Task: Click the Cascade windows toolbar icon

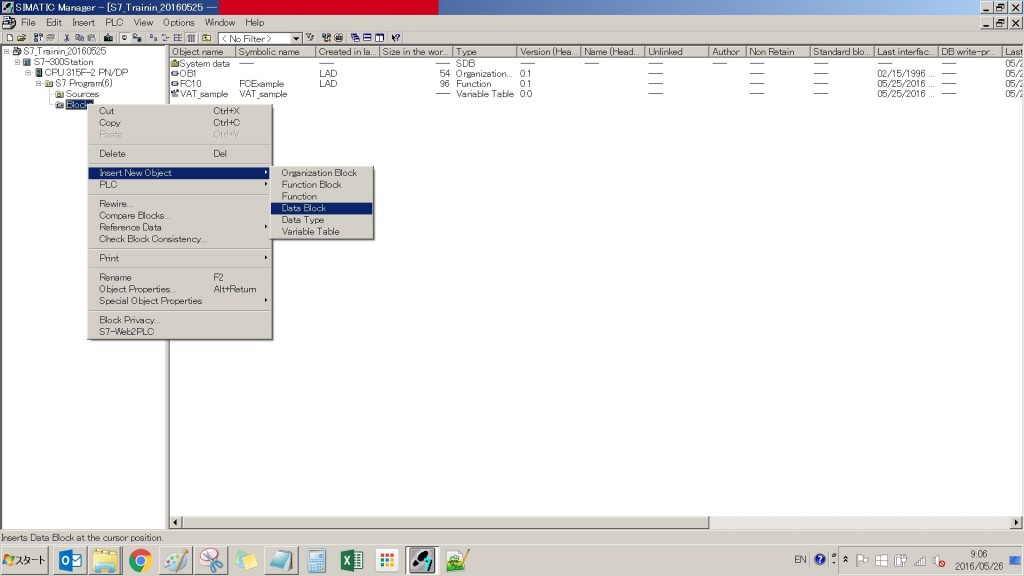Action: tap(355, 38)
